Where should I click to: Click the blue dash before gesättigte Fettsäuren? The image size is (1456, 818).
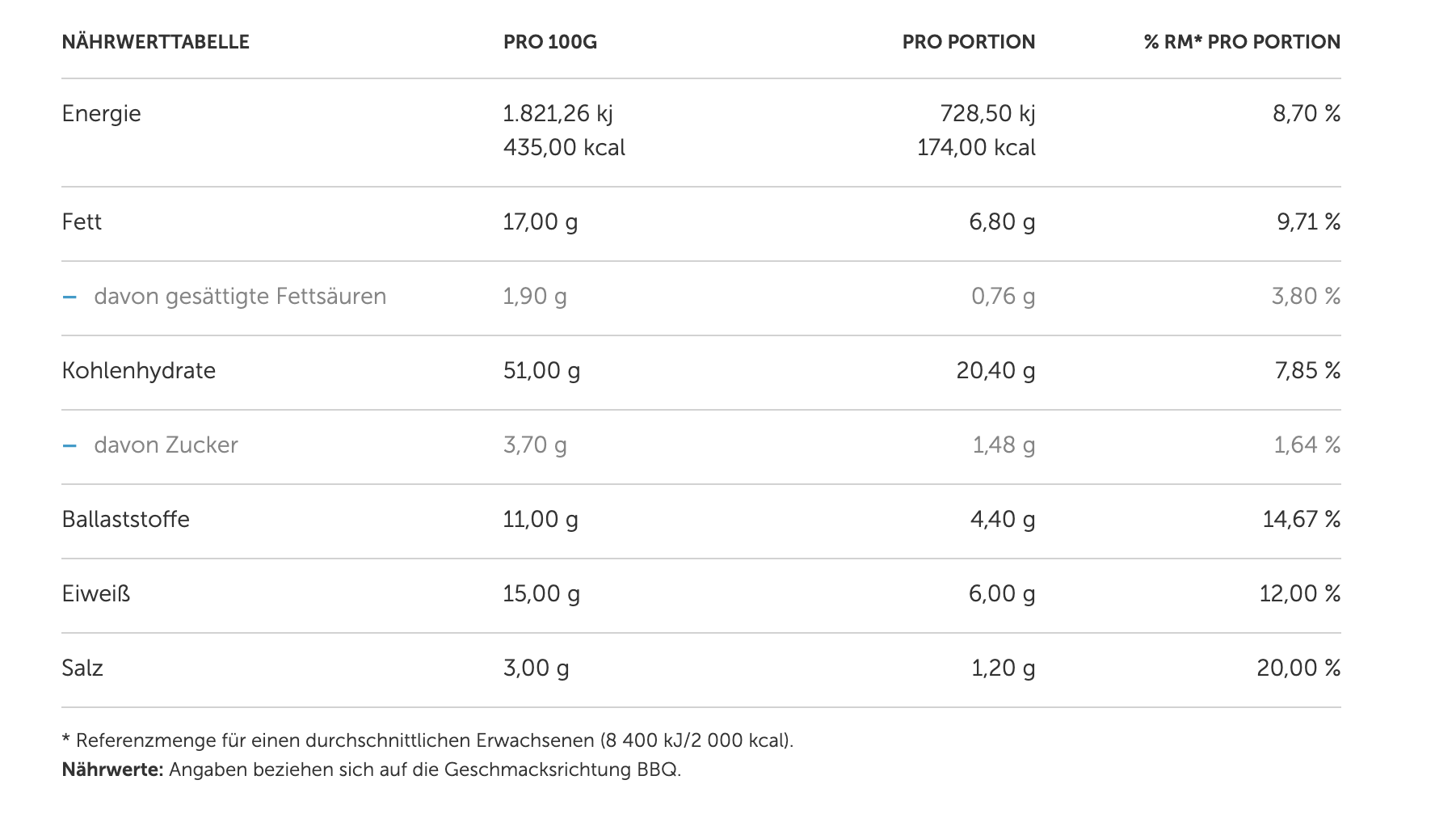tap(69, 297)
